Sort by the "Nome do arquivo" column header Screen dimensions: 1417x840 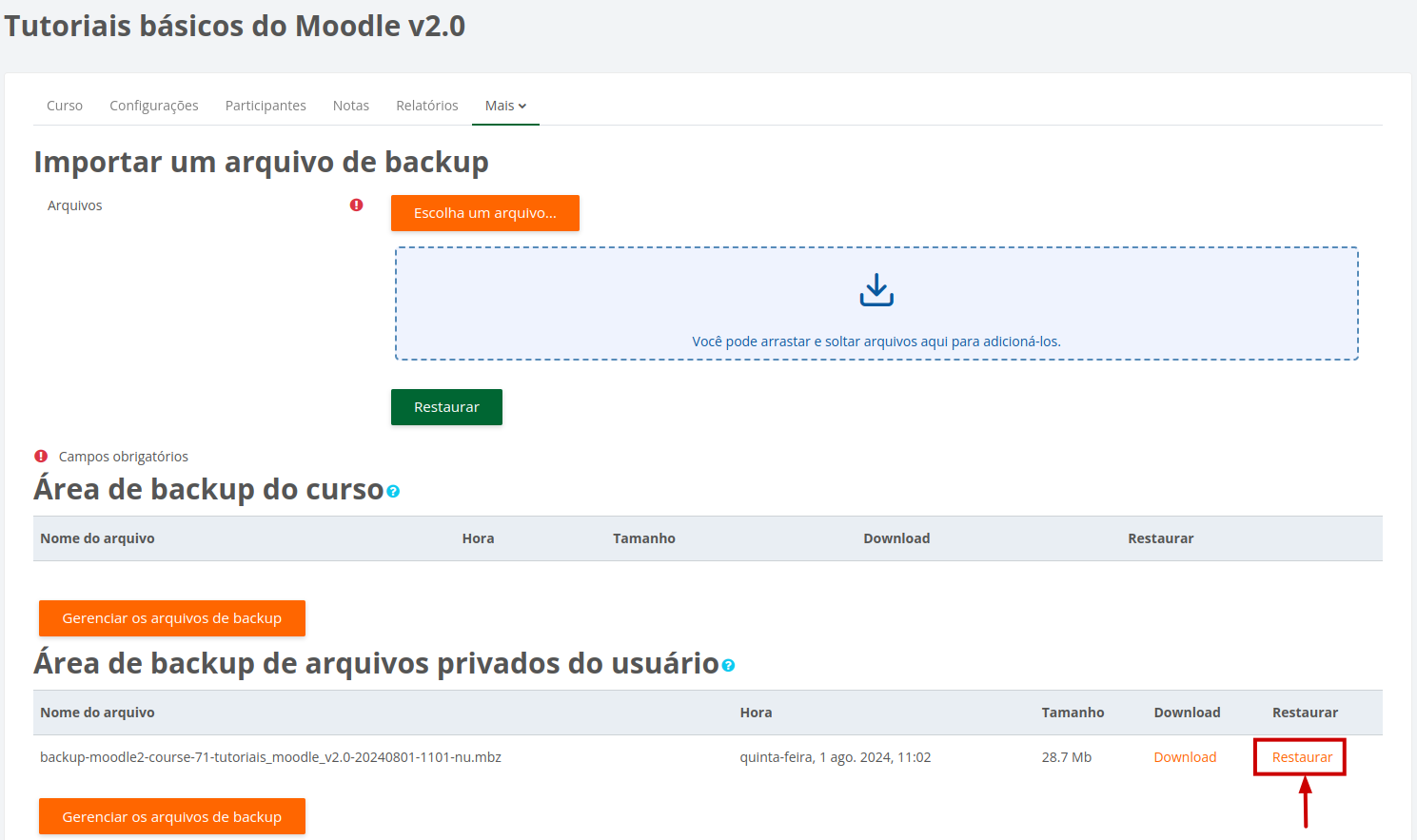(99, 537)
